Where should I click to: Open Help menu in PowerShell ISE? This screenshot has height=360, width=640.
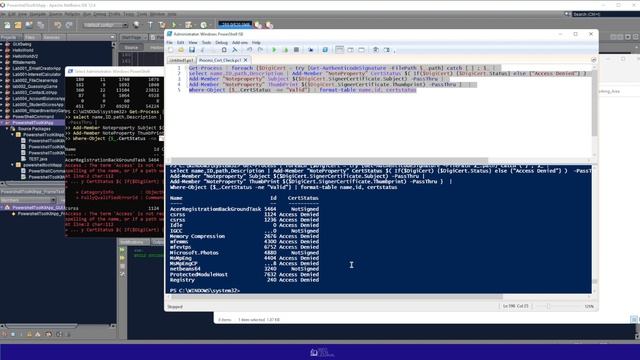coord(256,42)
